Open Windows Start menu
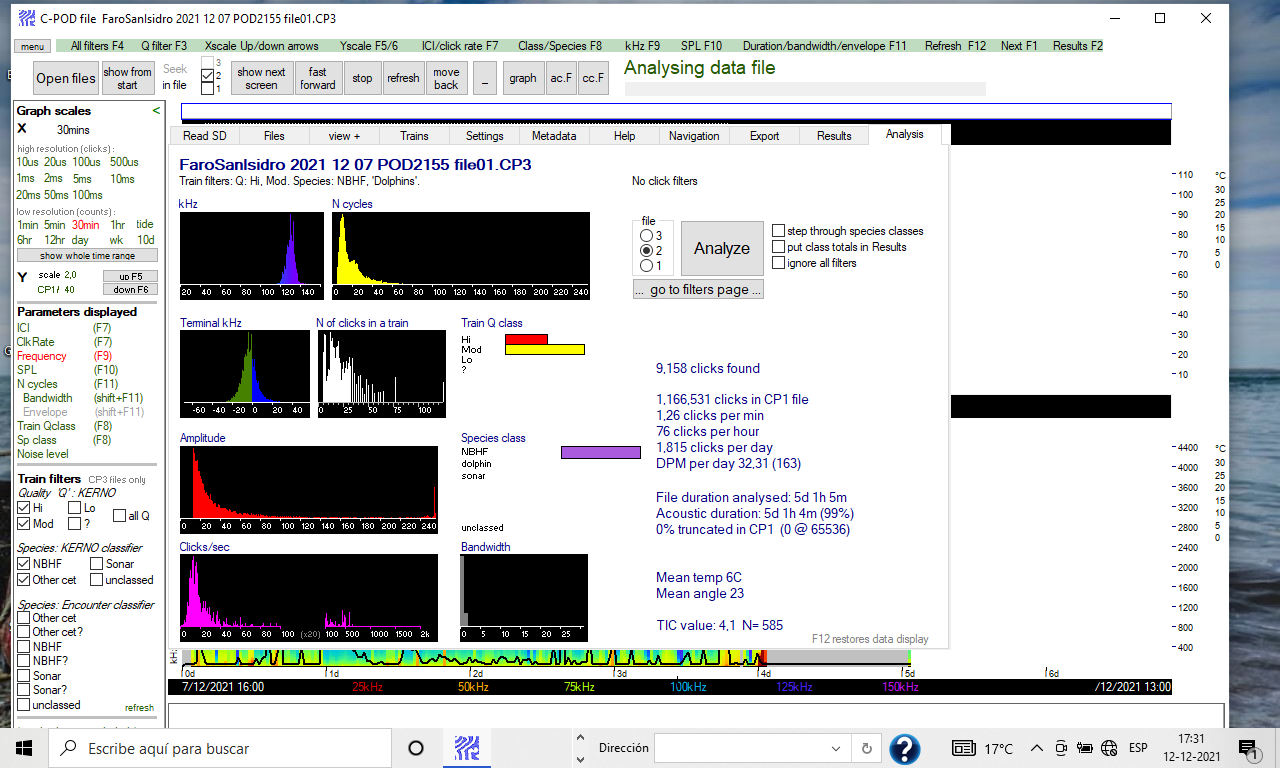Image resolution: width=1280 pixels, height=768 pixels. click(x=24, y=748)
